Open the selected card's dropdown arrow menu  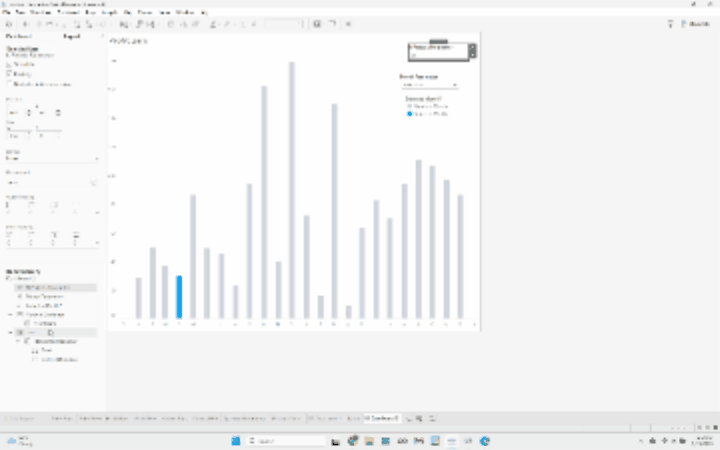tap(472, 55)
